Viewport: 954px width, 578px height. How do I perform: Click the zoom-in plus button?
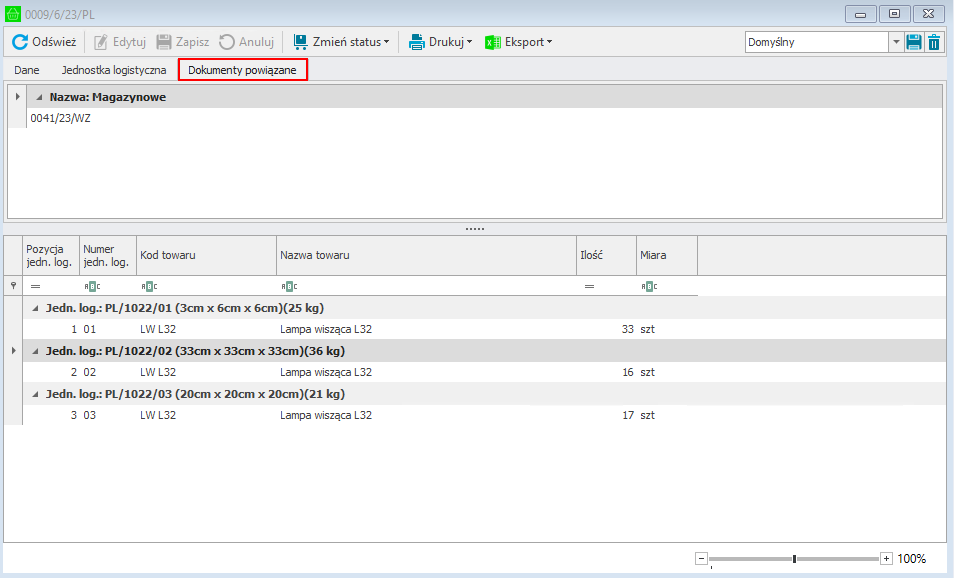886,559
